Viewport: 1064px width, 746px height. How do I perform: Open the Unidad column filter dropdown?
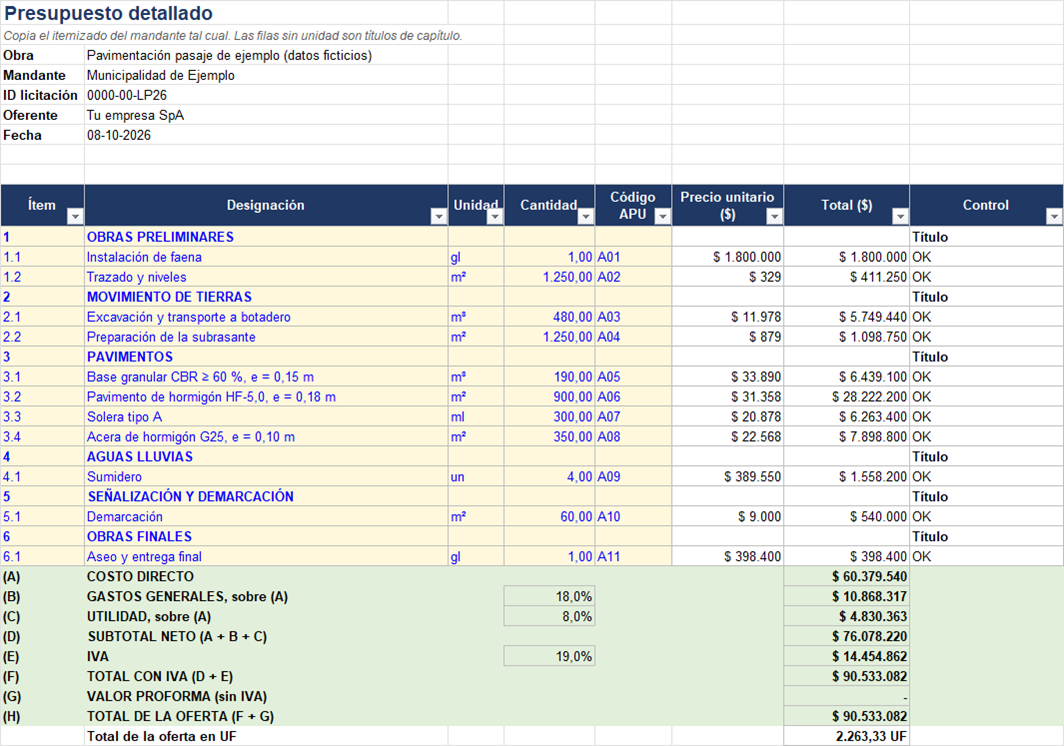pyautogui.click(x=495, y=216)
